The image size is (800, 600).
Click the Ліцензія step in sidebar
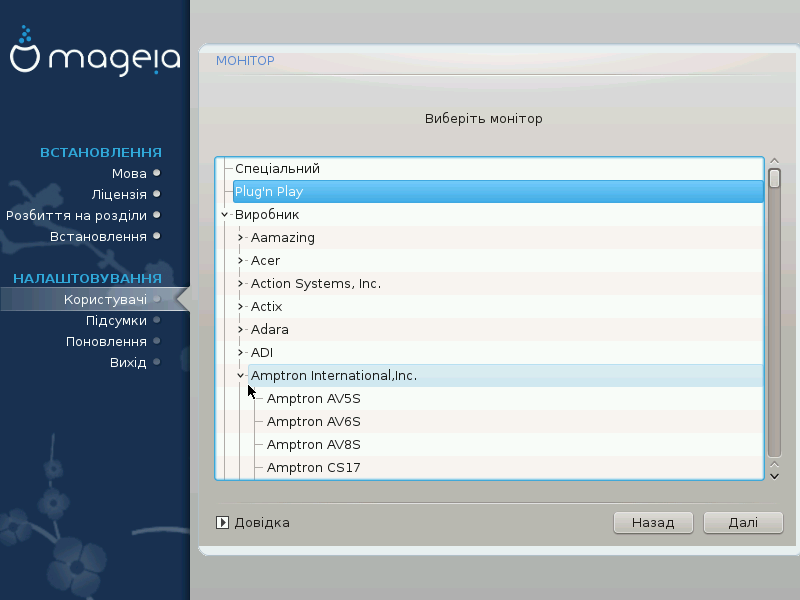(119, 194)
